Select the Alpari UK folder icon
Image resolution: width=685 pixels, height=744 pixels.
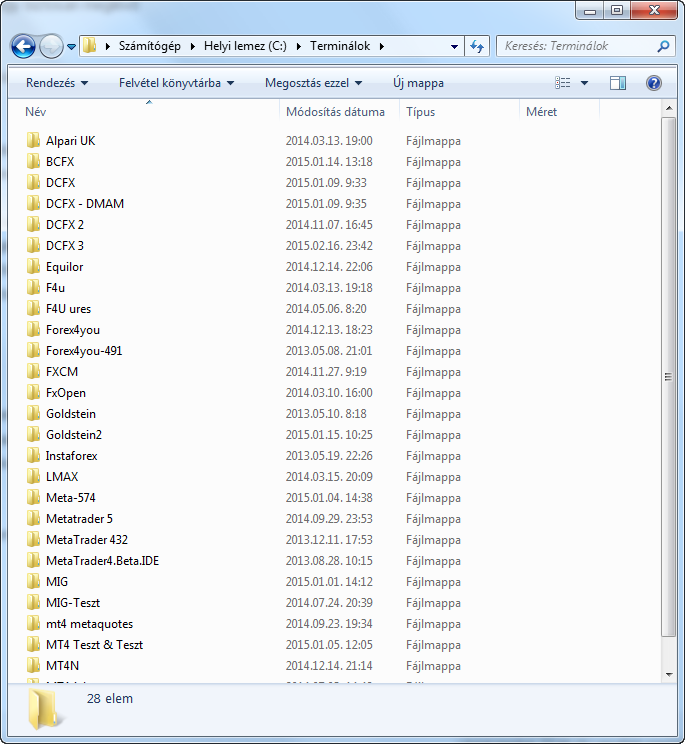pos(33,140)
